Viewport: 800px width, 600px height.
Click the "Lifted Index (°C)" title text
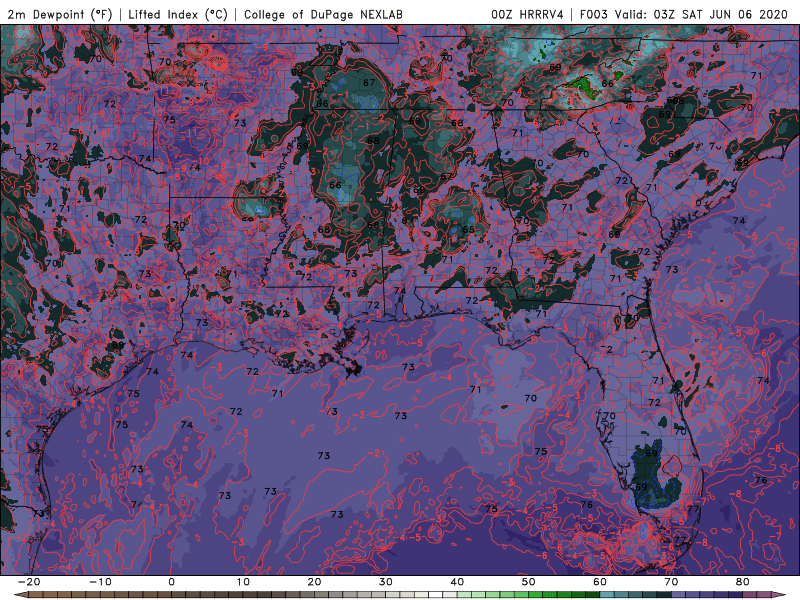click(x=178, y=15)
